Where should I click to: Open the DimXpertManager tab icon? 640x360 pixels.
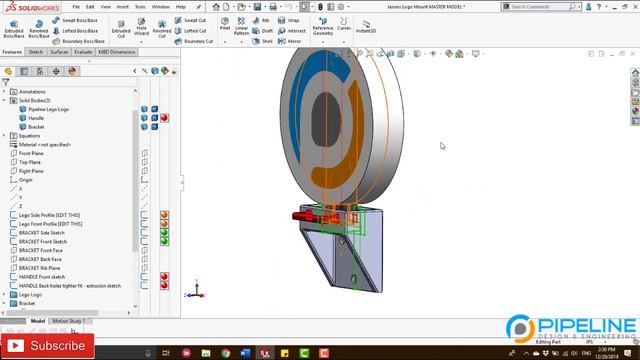click(56, 71)
